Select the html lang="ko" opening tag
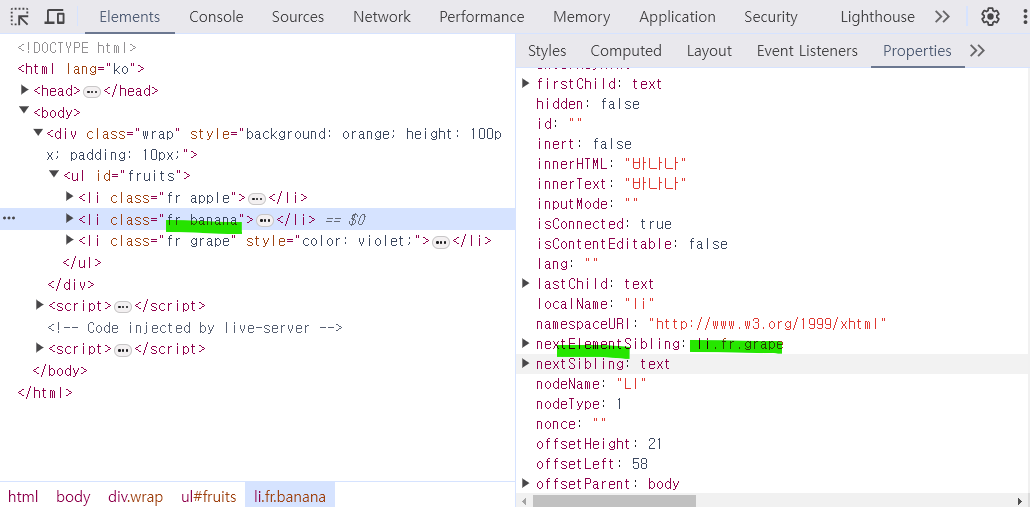Screen dimensions: 1030x507 [x=81, y=69]
